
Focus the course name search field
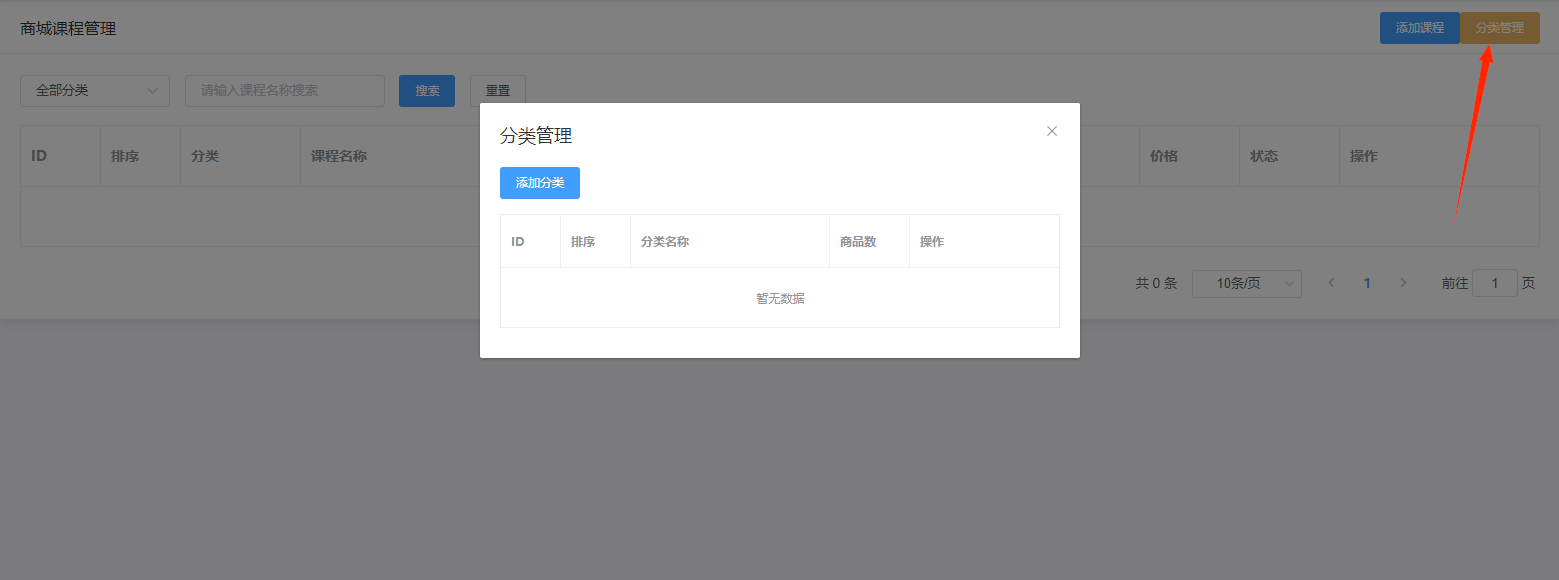tap(284, 91)
